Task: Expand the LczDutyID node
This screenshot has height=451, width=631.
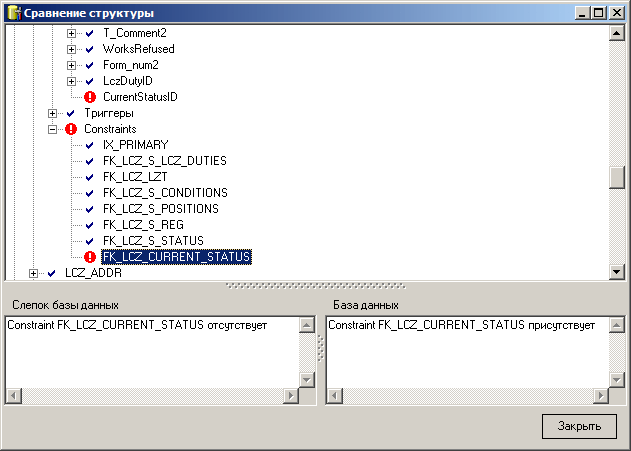Action: tap(71, 81)
